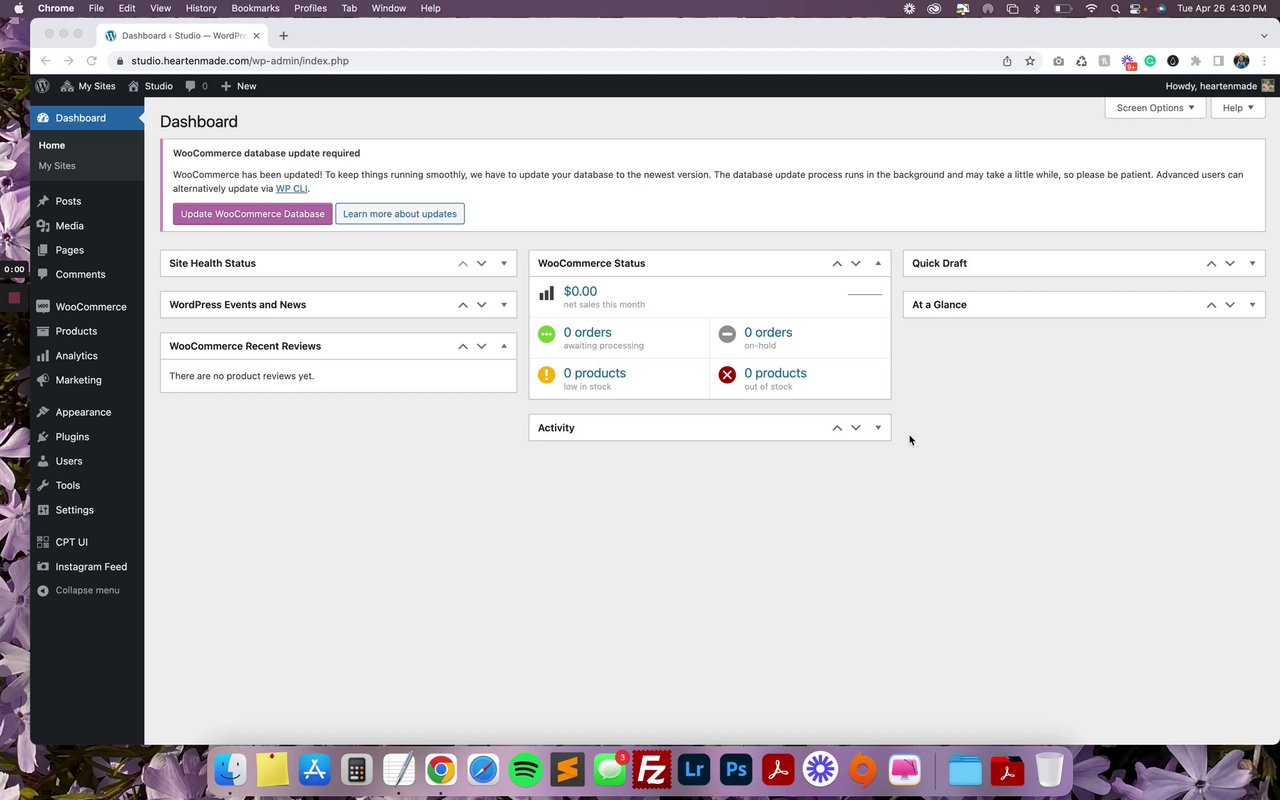This screenshot has width=1280, height=800.
Task: Toggle WordPress Events and News panel
Action: pyautogui.click(x=504, y=305)
